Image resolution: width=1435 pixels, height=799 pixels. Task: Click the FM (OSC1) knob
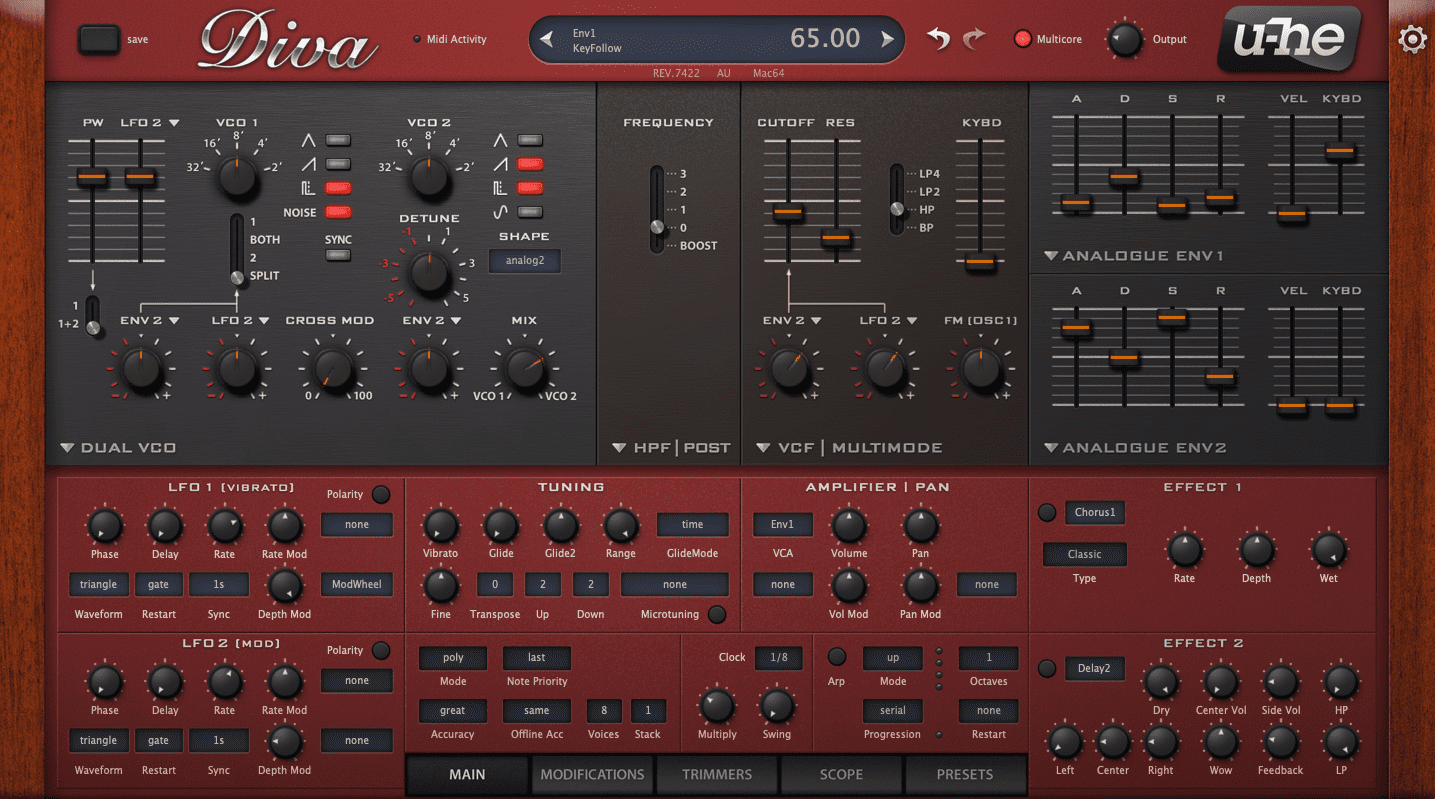point(980,369)
